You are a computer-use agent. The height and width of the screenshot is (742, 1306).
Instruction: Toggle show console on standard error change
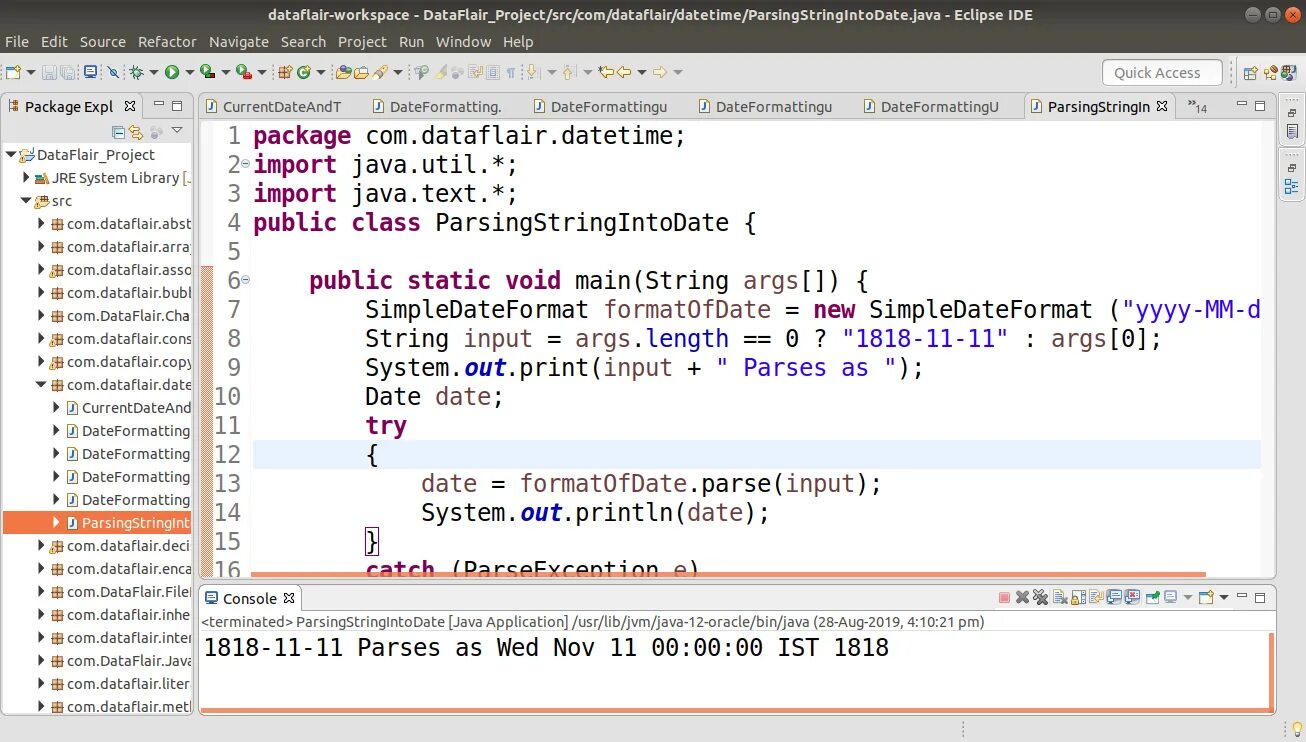(x=1133, y=598)
